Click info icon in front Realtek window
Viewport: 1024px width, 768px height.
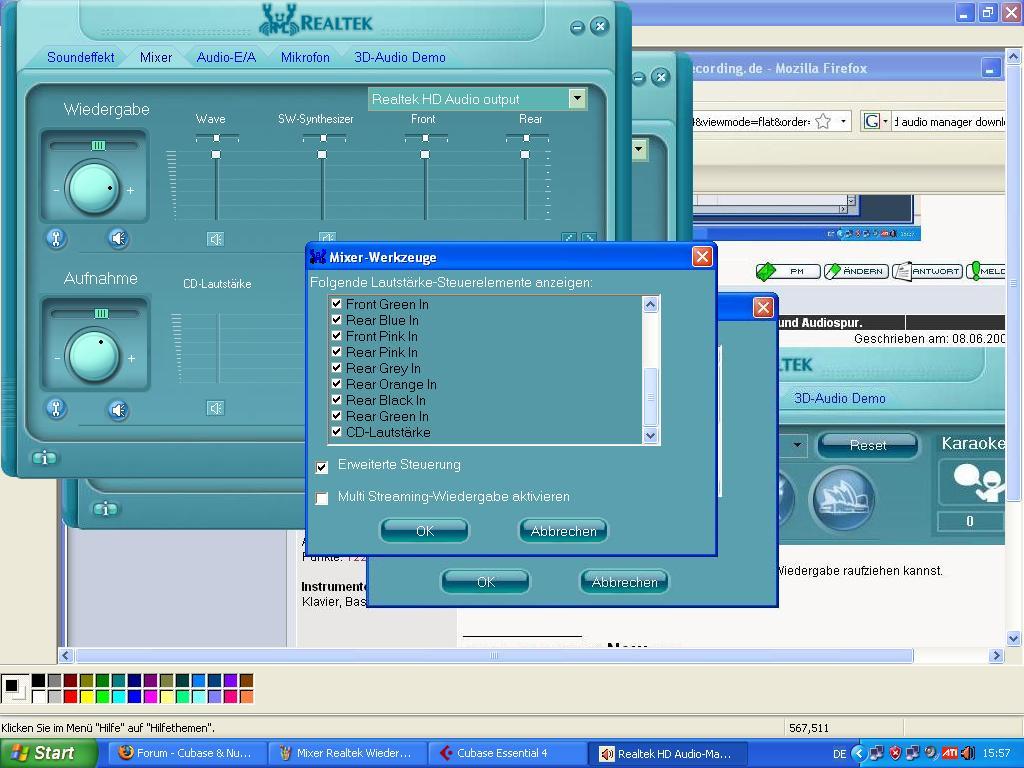[x=44, y=458]
